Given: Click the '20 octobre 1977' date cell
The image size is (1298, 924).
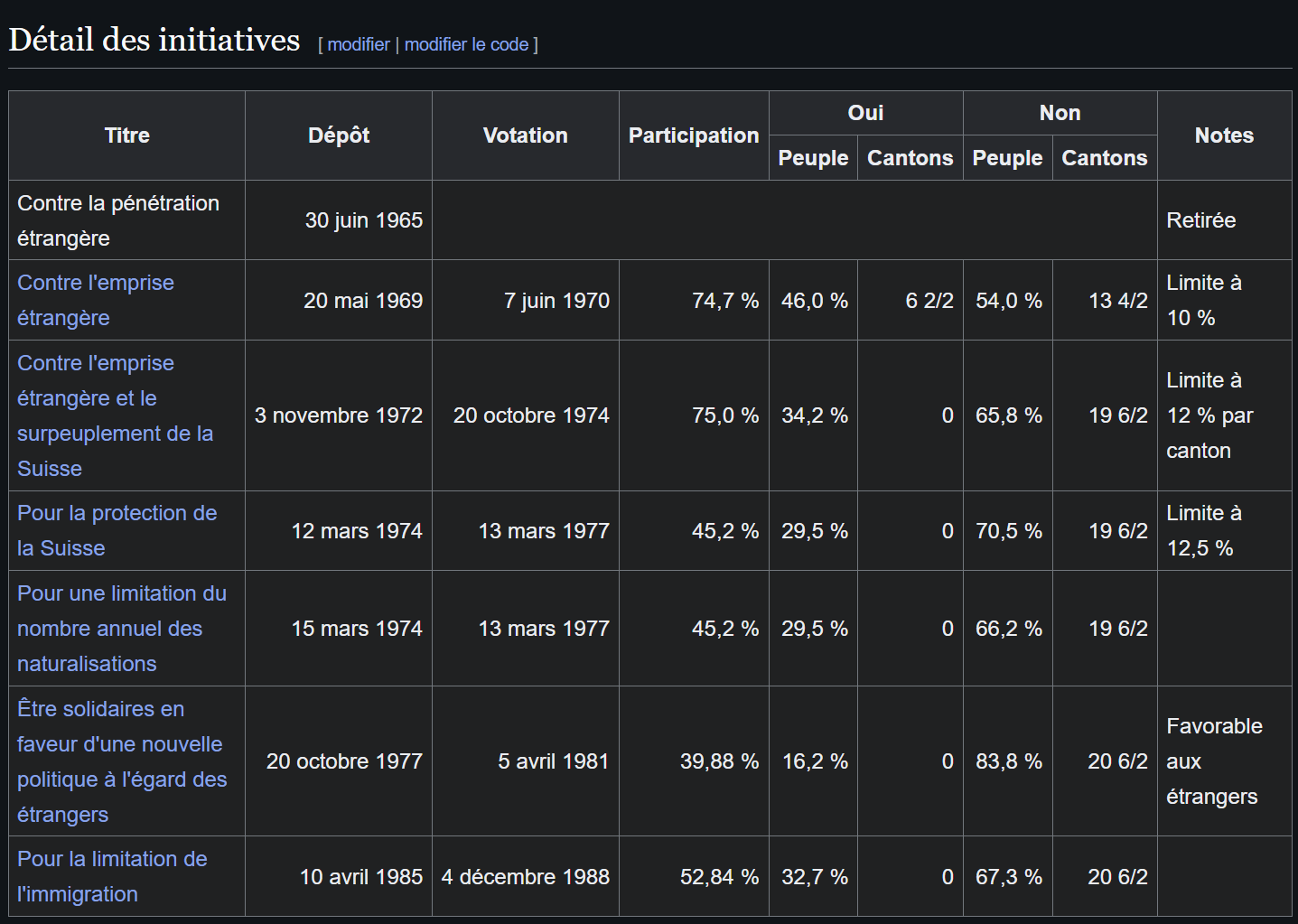Looking at the screenshot, I should [339, 761].
